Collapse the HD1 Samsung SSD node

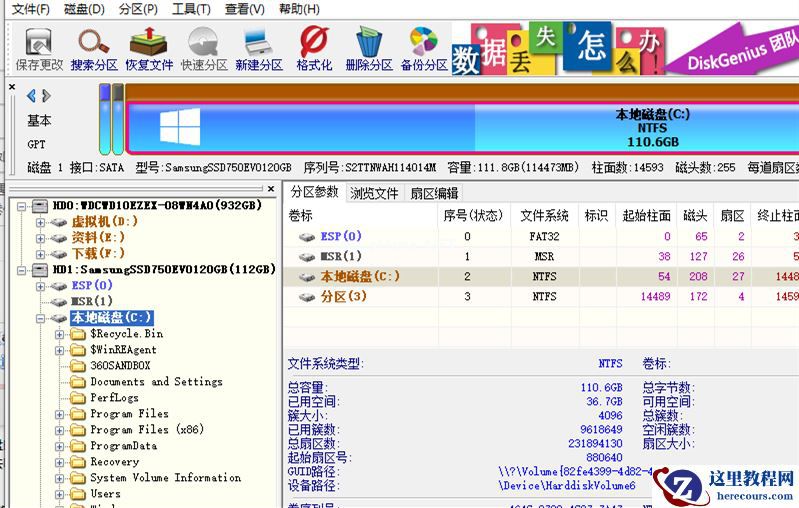pyautogui.click(x=21, y=270)
